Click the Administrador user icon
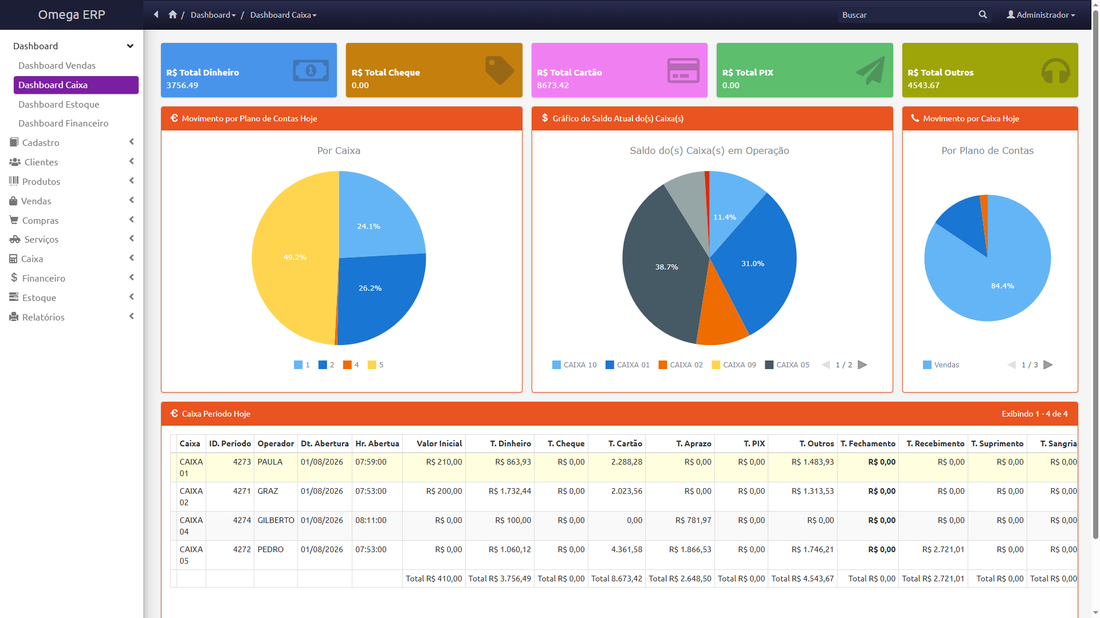 pos(1011,15)
